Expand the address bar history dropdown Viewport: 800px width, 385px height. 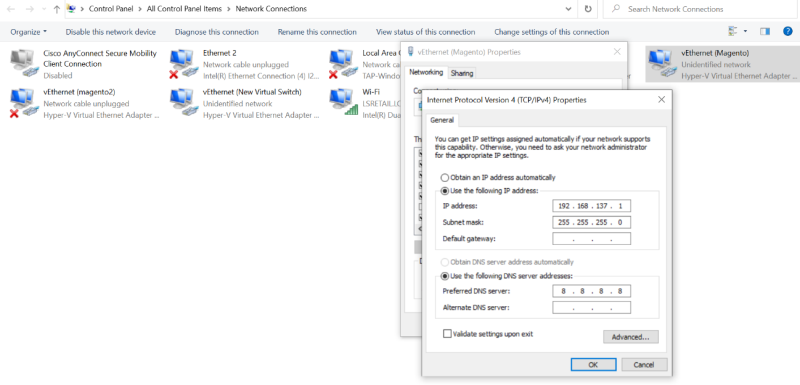569,9
